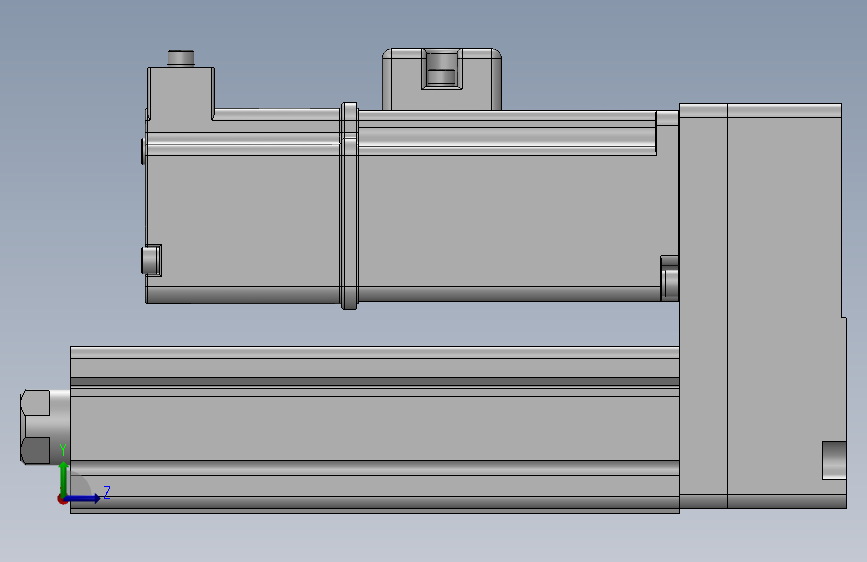Select the screw head on the motor's rear cover

coord(151,260)
